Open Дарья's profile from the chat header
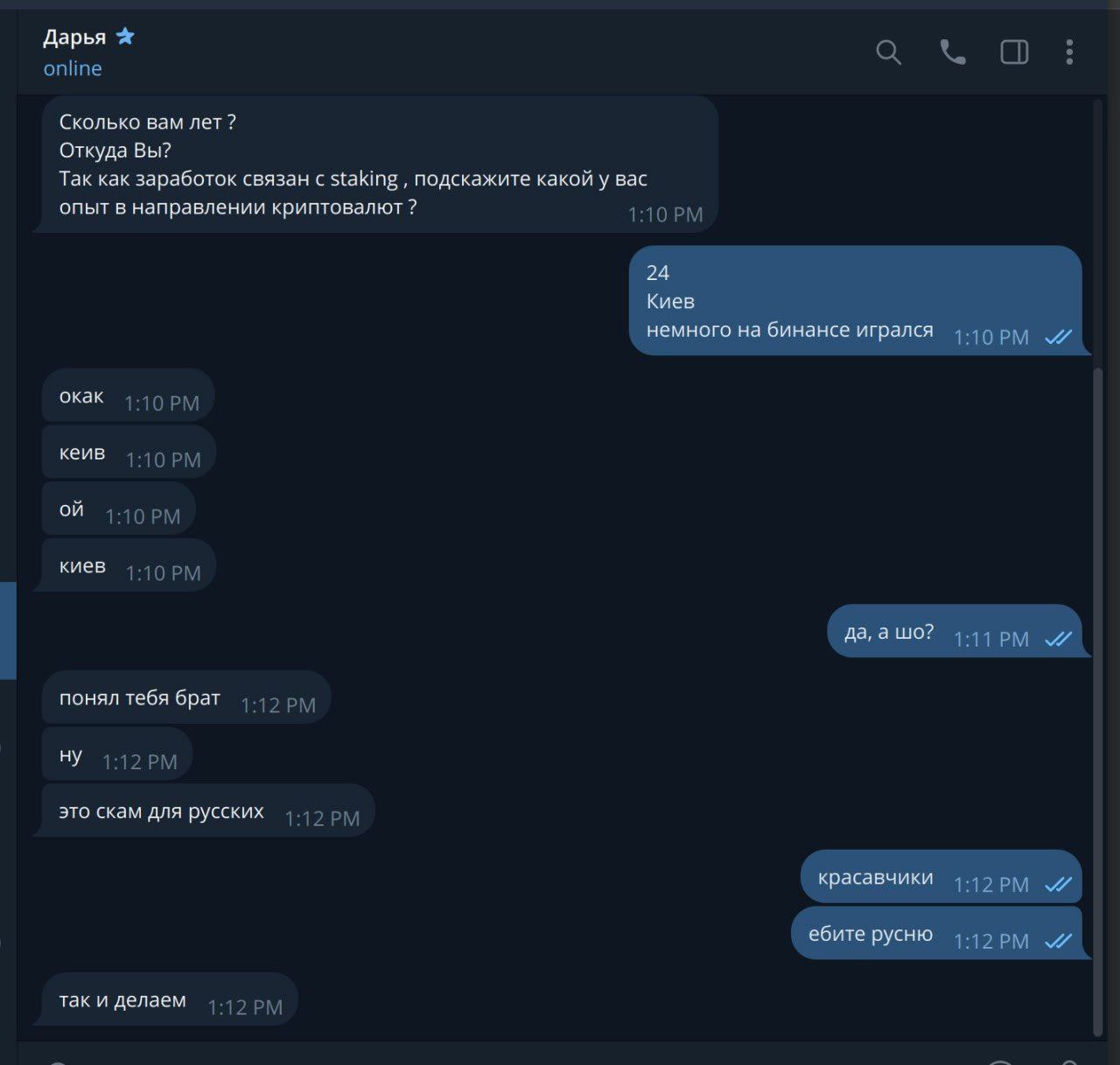Screen dimensions: 1120x1065 pos(74,37)
